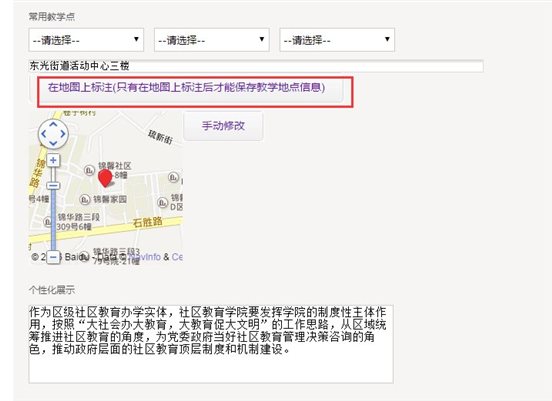Open the second 请选择 dropdown
The height and width of the screenshot is (401, 552).
point(212,40)
